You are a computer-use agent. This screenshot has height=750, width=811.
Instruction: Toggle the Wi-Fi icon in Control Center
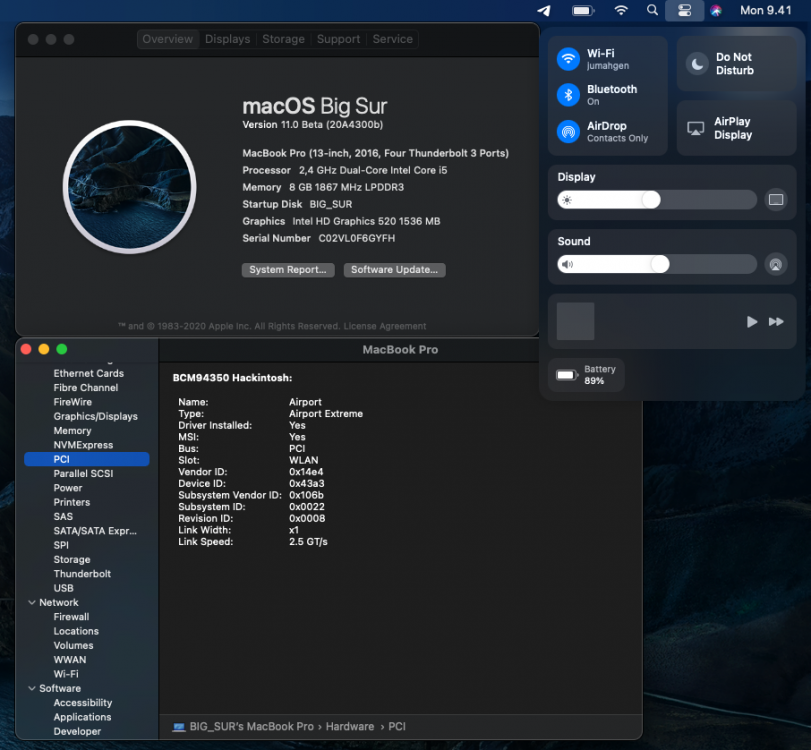click(568, 58)
